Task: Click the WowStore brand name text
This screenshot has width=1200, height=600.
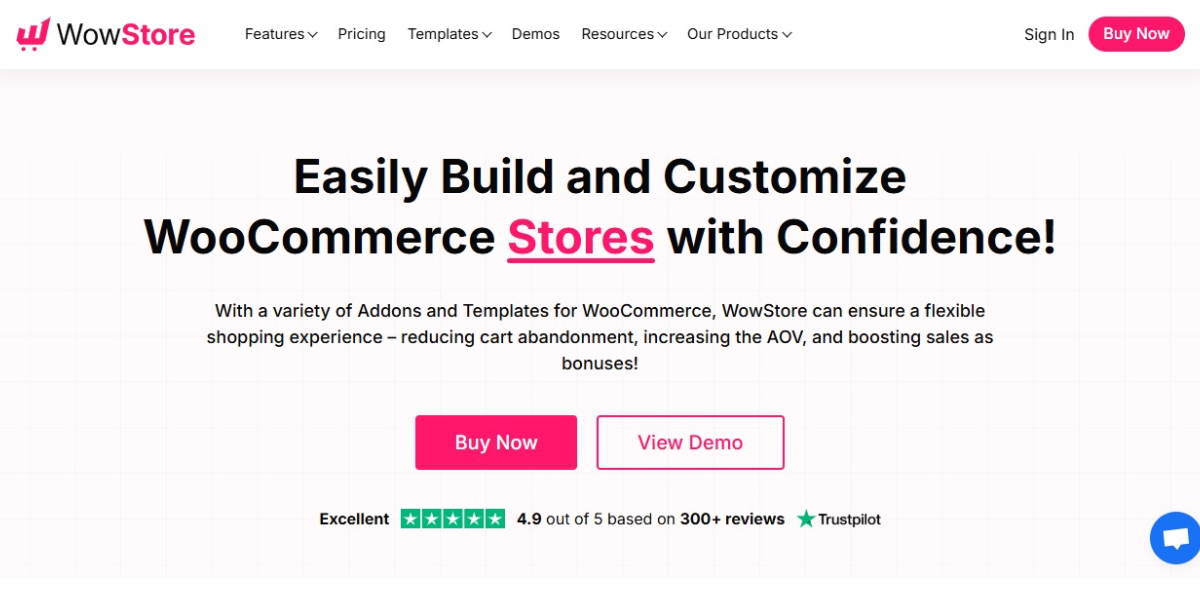Action: click(x=126, y=34)
